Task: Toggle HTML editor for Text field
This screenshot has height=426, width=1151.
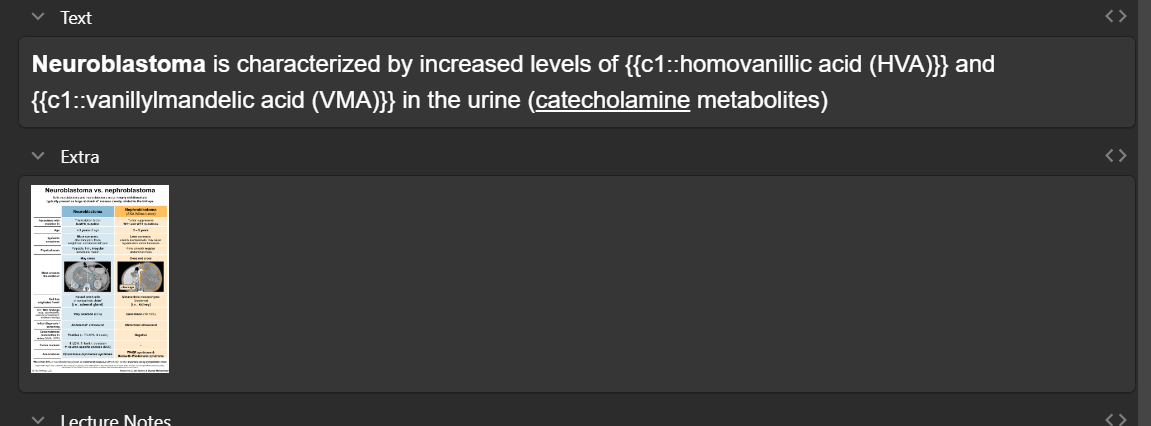Action: click(x=1116, y=16)
